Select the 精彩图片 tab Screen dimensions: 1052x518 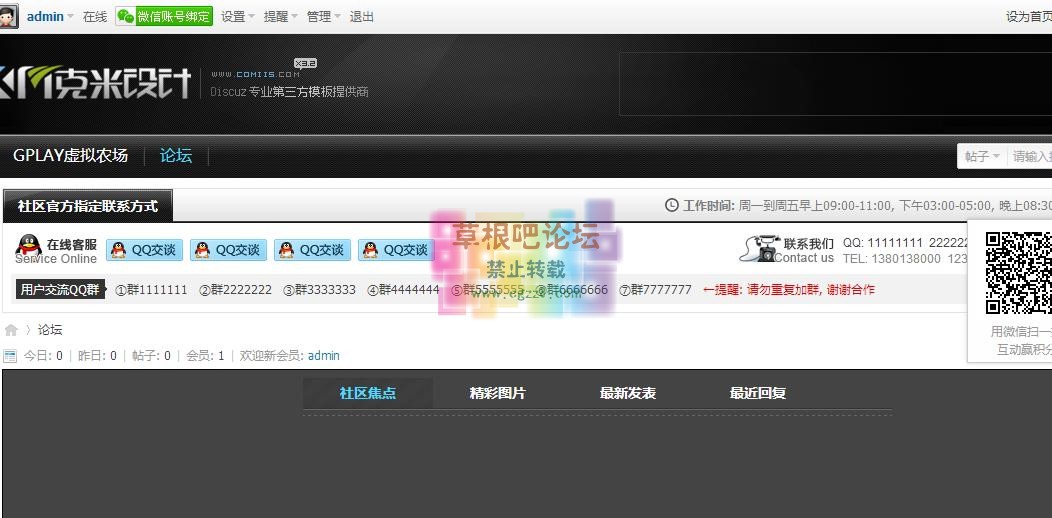pos(498,393)
